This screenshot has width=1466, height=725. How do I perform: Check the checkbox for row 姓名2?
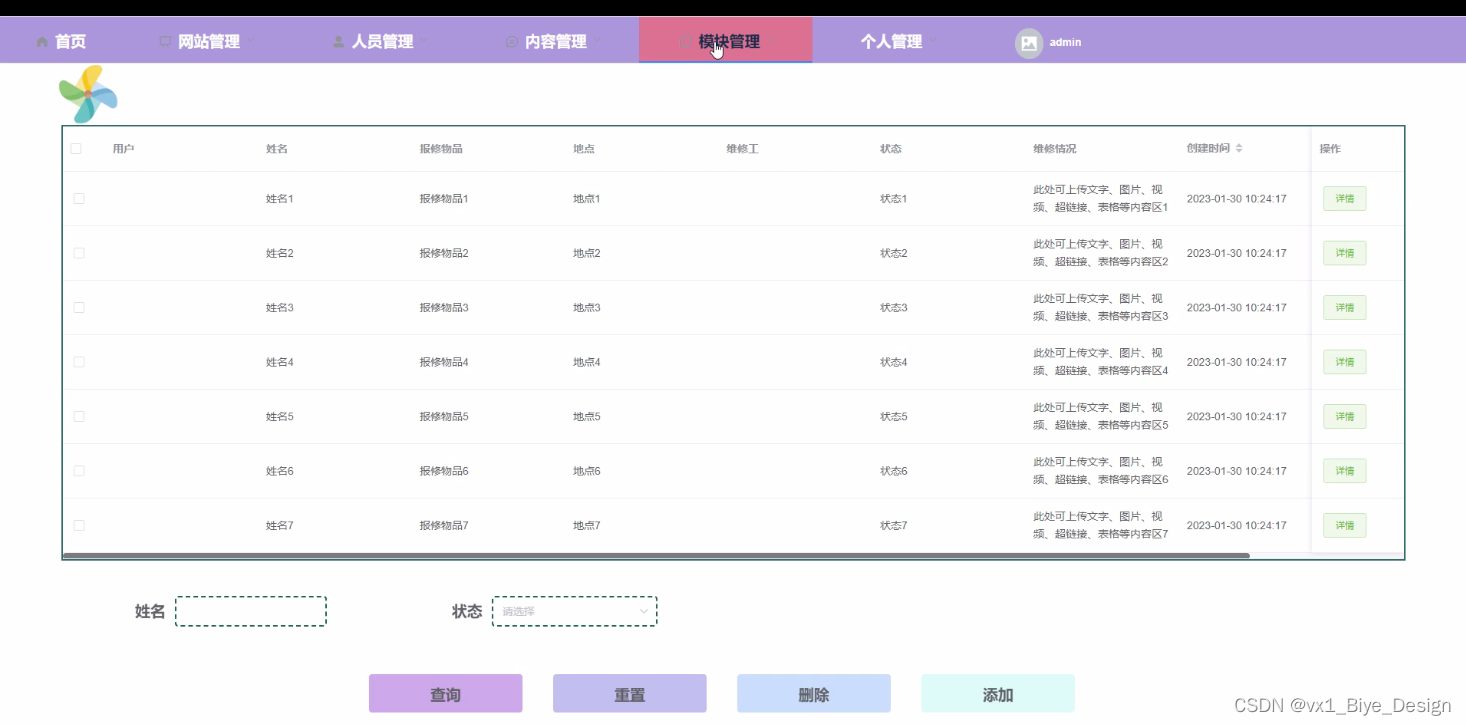[79, 253]
